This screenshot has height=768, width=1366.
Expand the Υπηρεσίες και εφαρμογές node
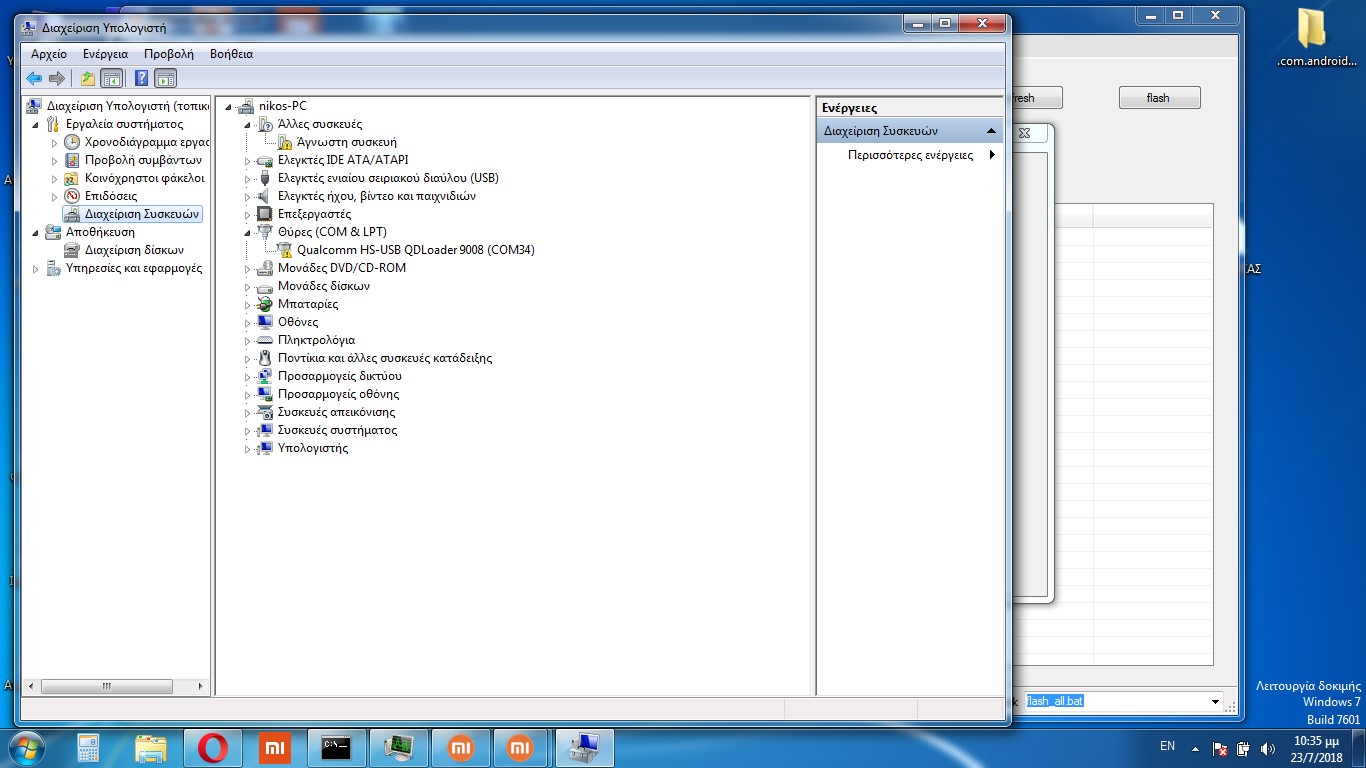point(37,268)
